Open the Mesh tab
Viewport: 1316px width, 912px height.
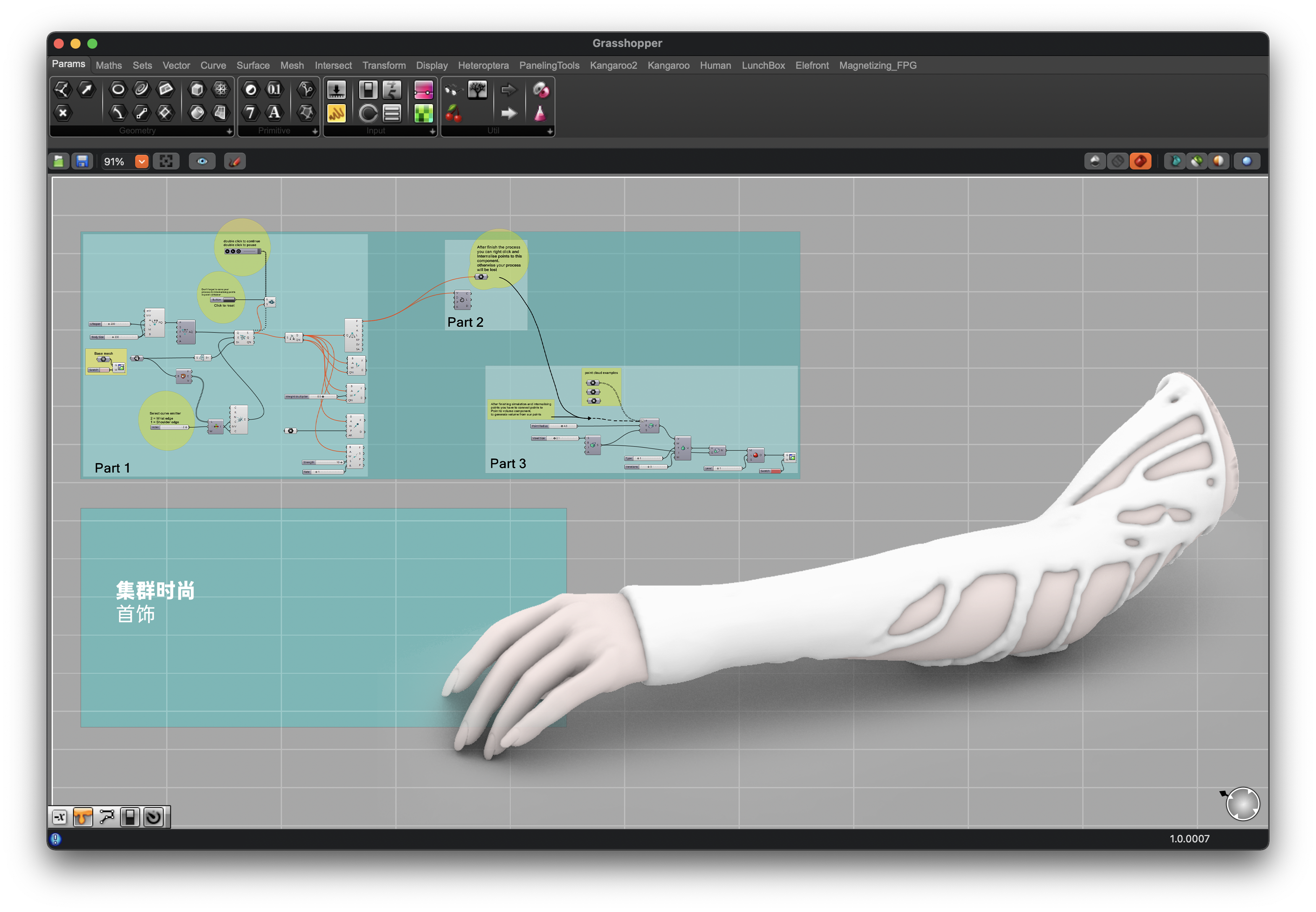(x=292, y=66)
